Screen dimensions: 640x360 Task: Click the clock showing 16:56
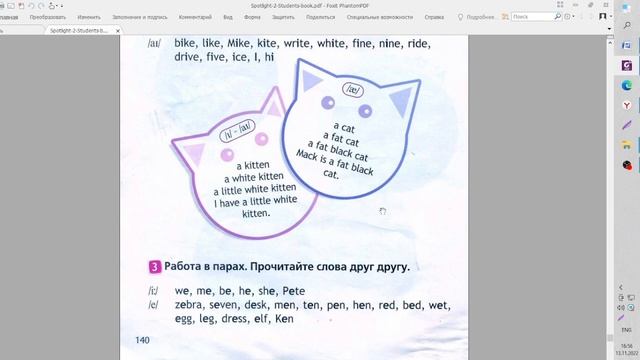tap(627, 346)
